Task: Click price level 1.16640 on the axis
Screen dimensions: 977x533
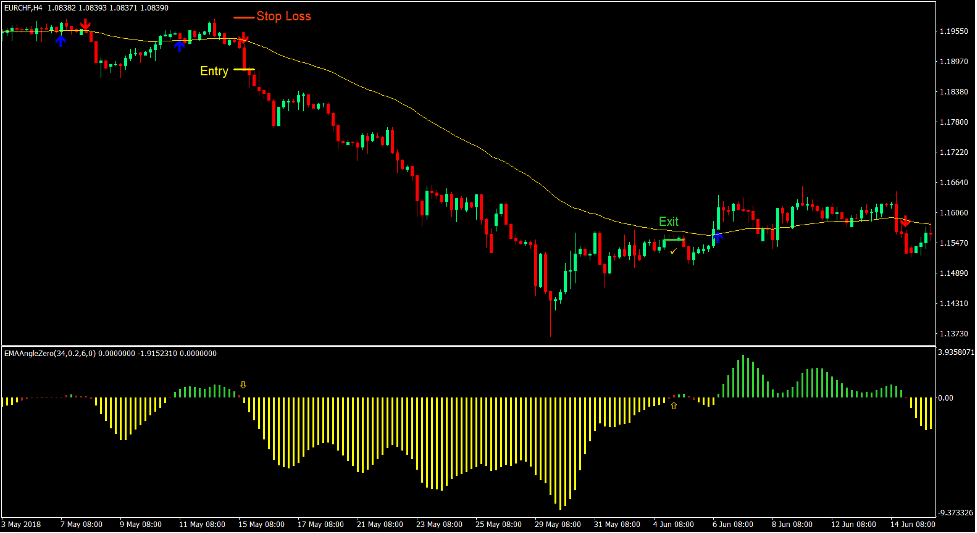Action: point(954,183)
